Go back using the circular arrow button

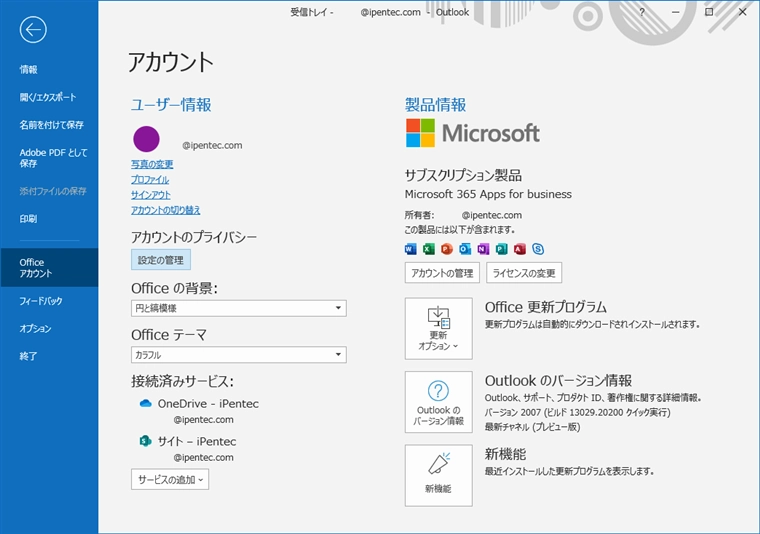coord(33,30)
